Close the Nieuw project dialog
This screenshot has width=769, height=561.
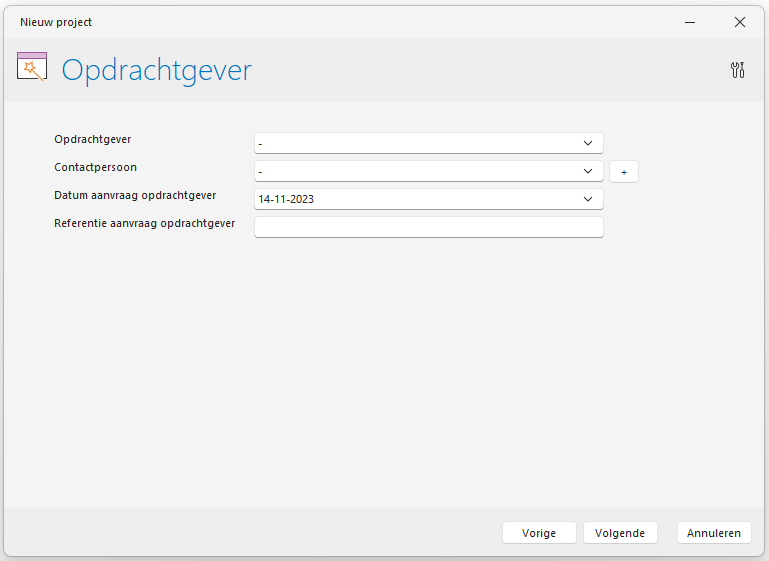click(740, 22)
